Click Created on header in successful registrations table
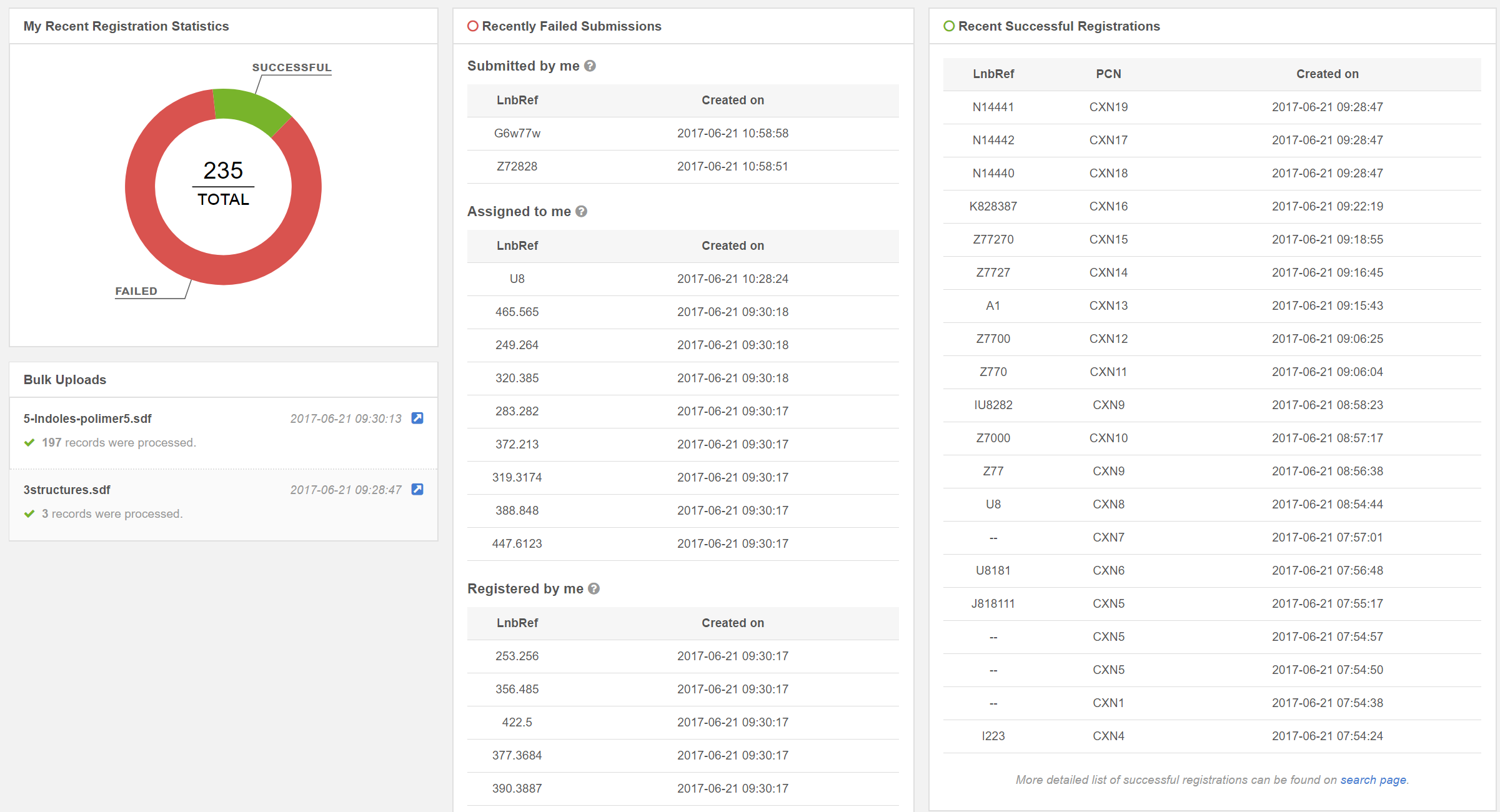Screen dimensions: 1500x812 (x=1328, y=74)
